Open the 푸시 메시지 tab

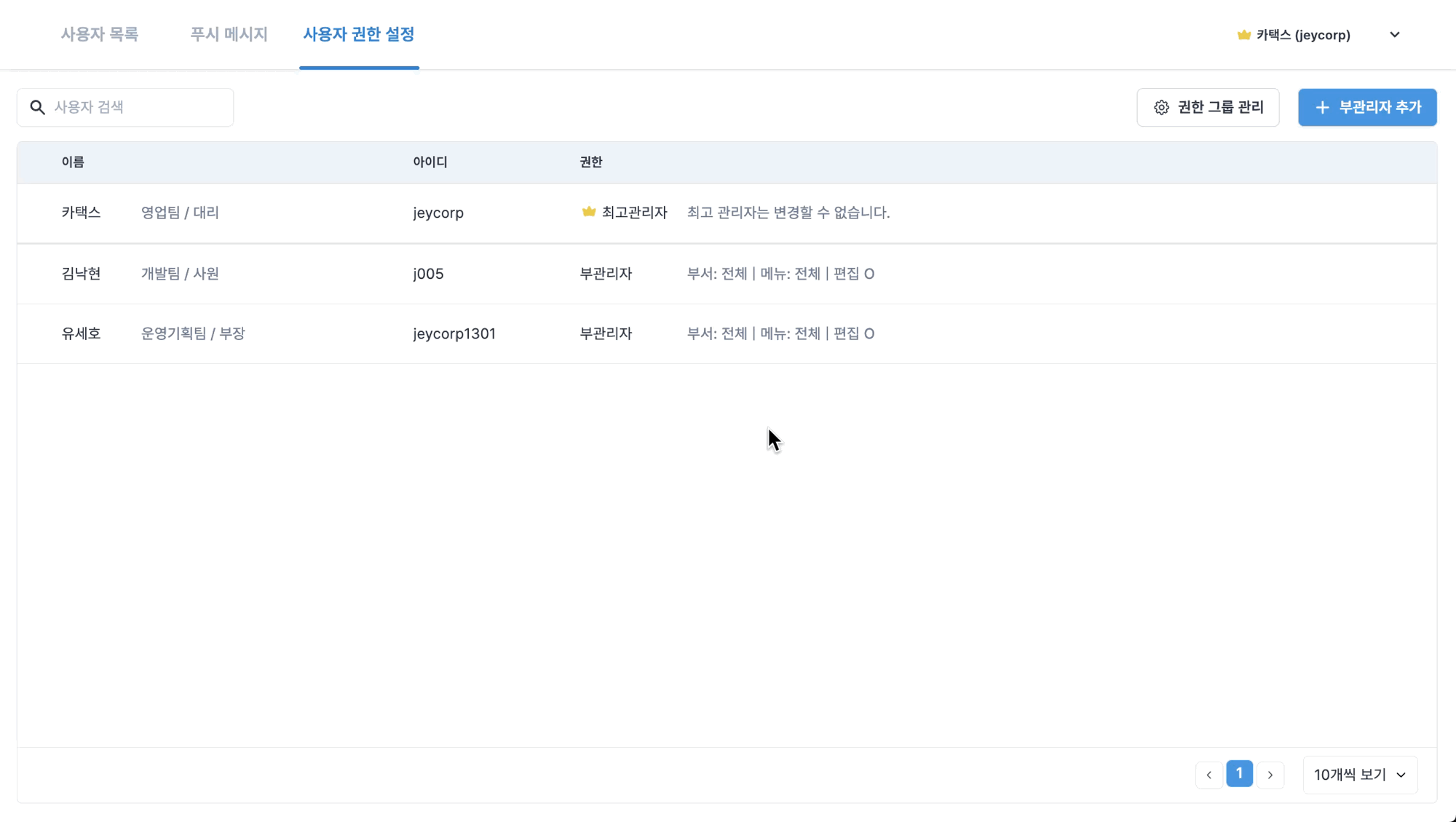point(229,34)
